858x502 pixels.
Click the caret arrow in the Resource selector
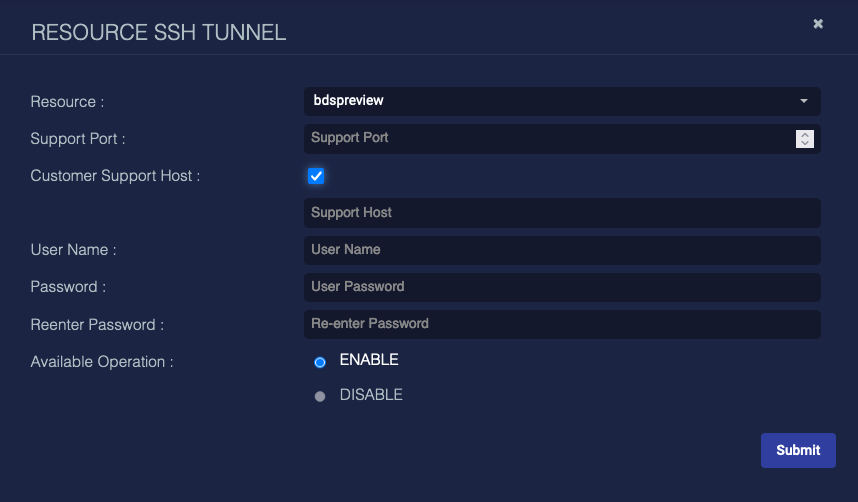tap(804, 101)
